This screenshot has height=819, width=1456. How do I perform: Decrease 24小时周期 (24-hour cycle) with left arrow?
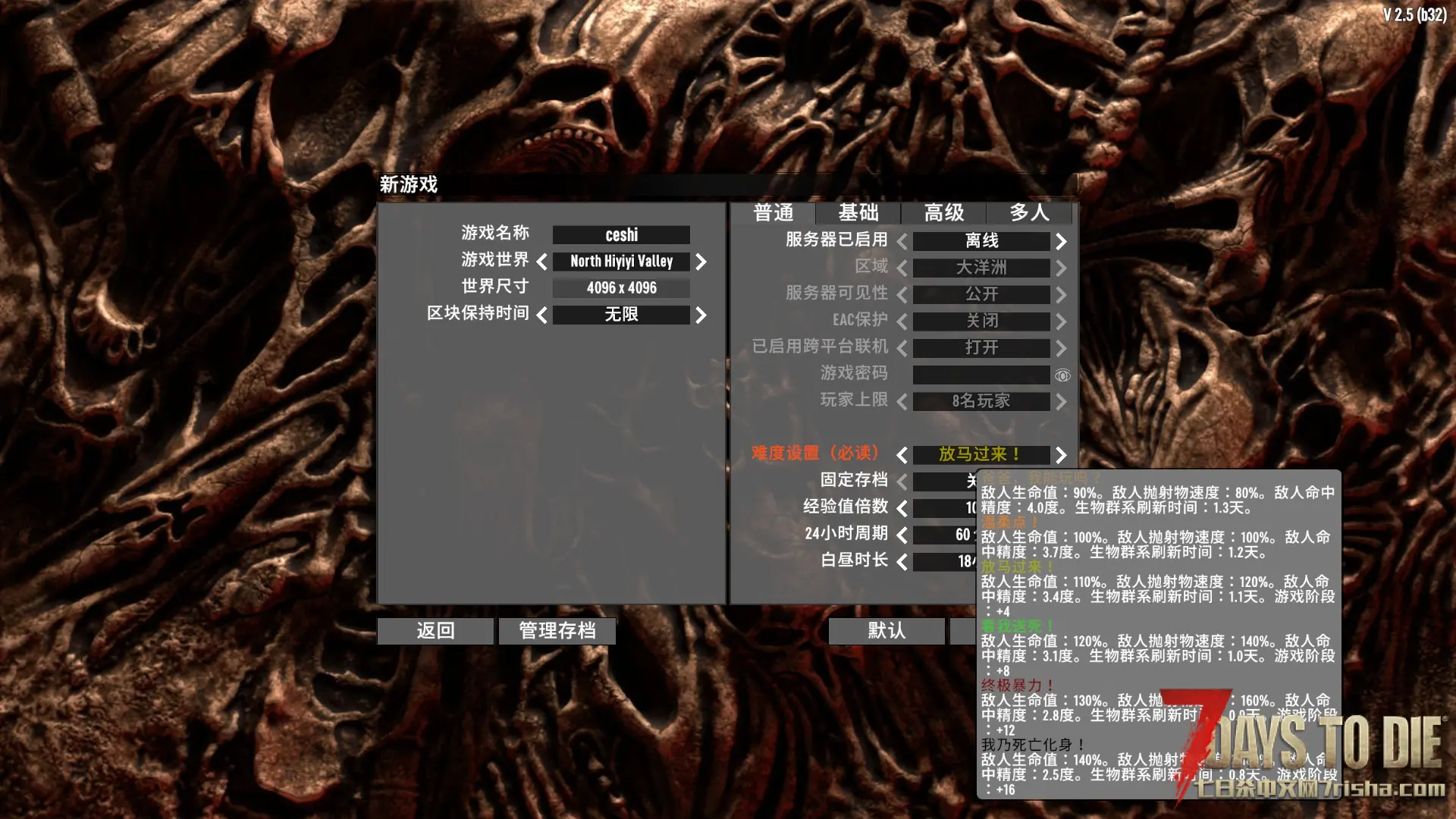[902, 535]
